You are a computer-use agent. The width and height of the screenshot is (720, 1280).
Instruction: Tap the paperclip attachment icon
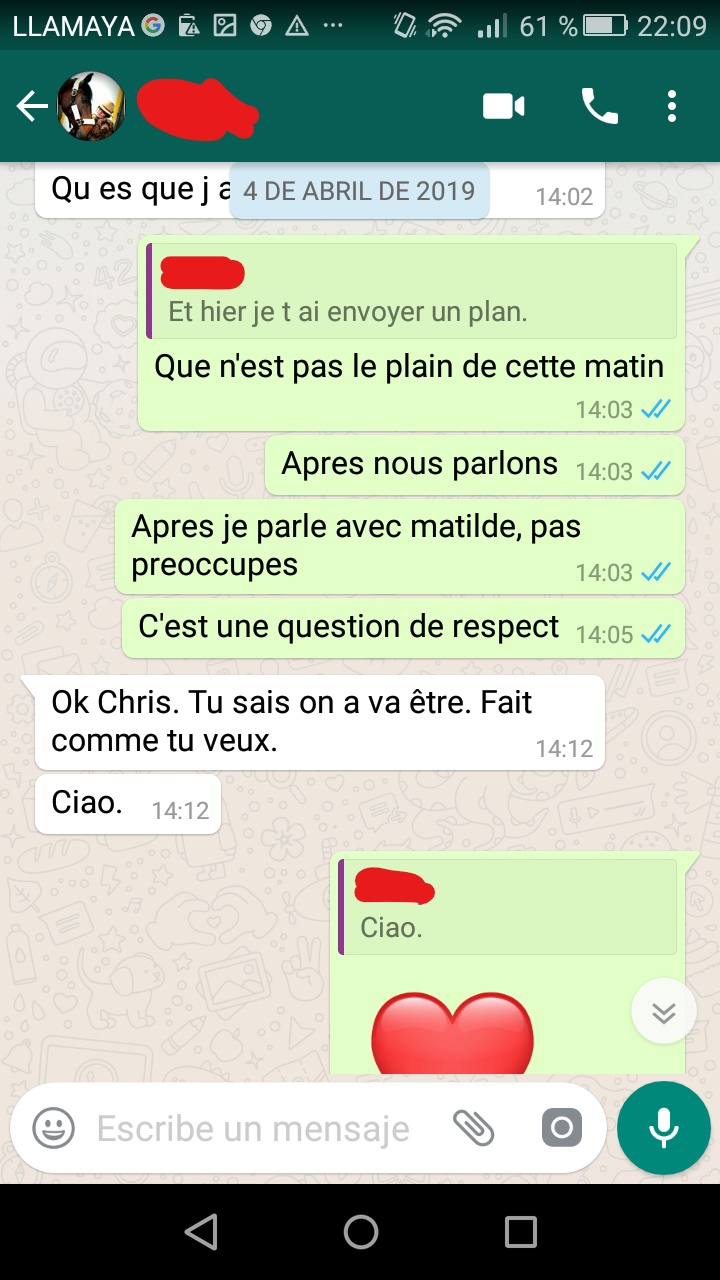tap(474, 1129)
